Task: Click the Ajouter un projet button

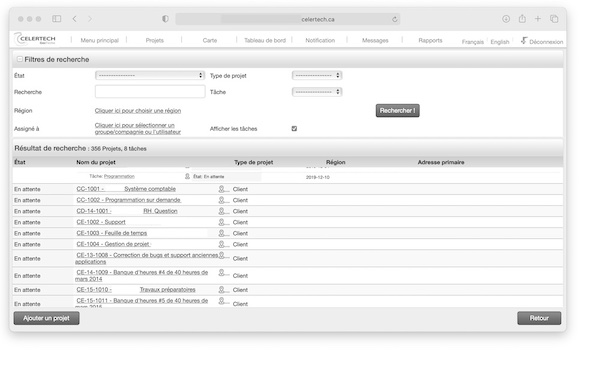Action: pyautogui.click(x=46, y=318)
